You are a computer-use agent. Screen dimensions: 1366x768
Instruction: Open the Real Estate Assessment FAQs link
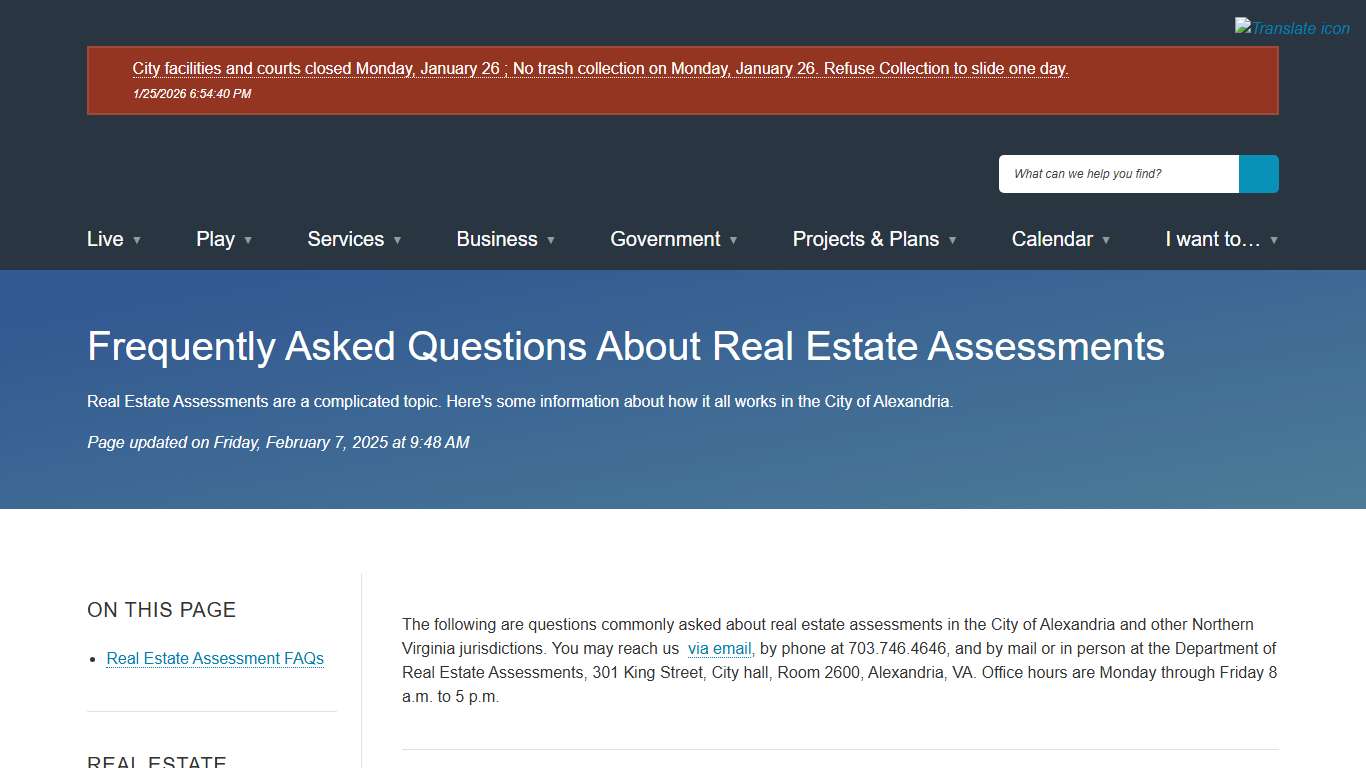point(215,658)
